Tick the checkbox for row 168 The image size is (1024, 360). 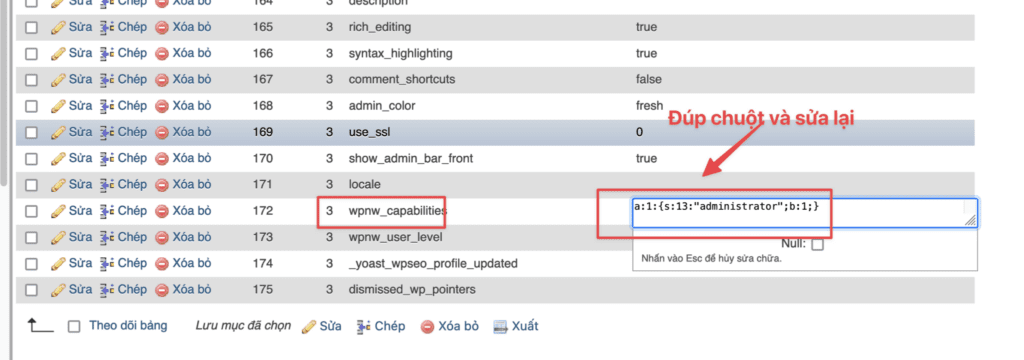click(x=31, y=106)
